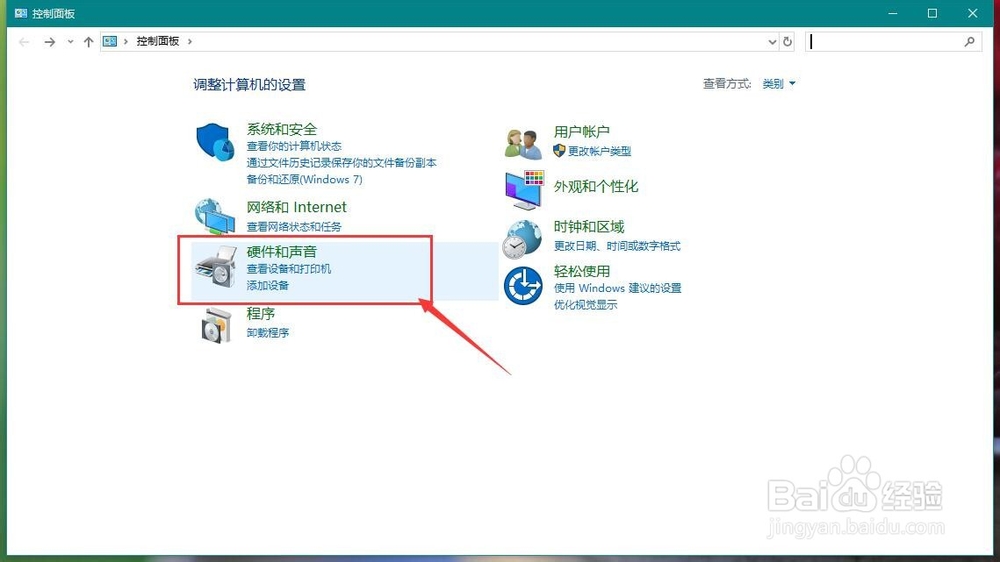The image size is (1000, 562).
Task: Expand the chevron after 控制面板 breadcrumb
Action: pyautogui.click(x=189, y=41)
